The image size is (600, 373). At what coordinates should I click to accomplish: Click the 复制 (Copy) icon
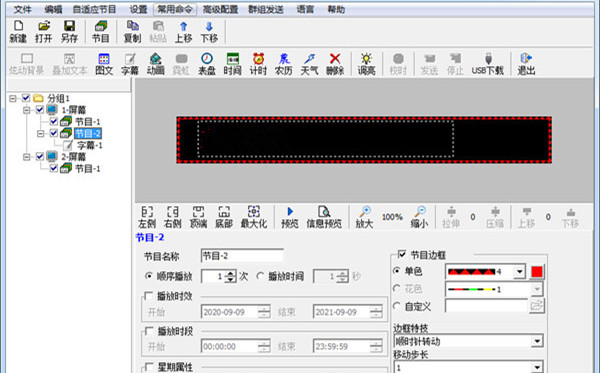(132, 31)
